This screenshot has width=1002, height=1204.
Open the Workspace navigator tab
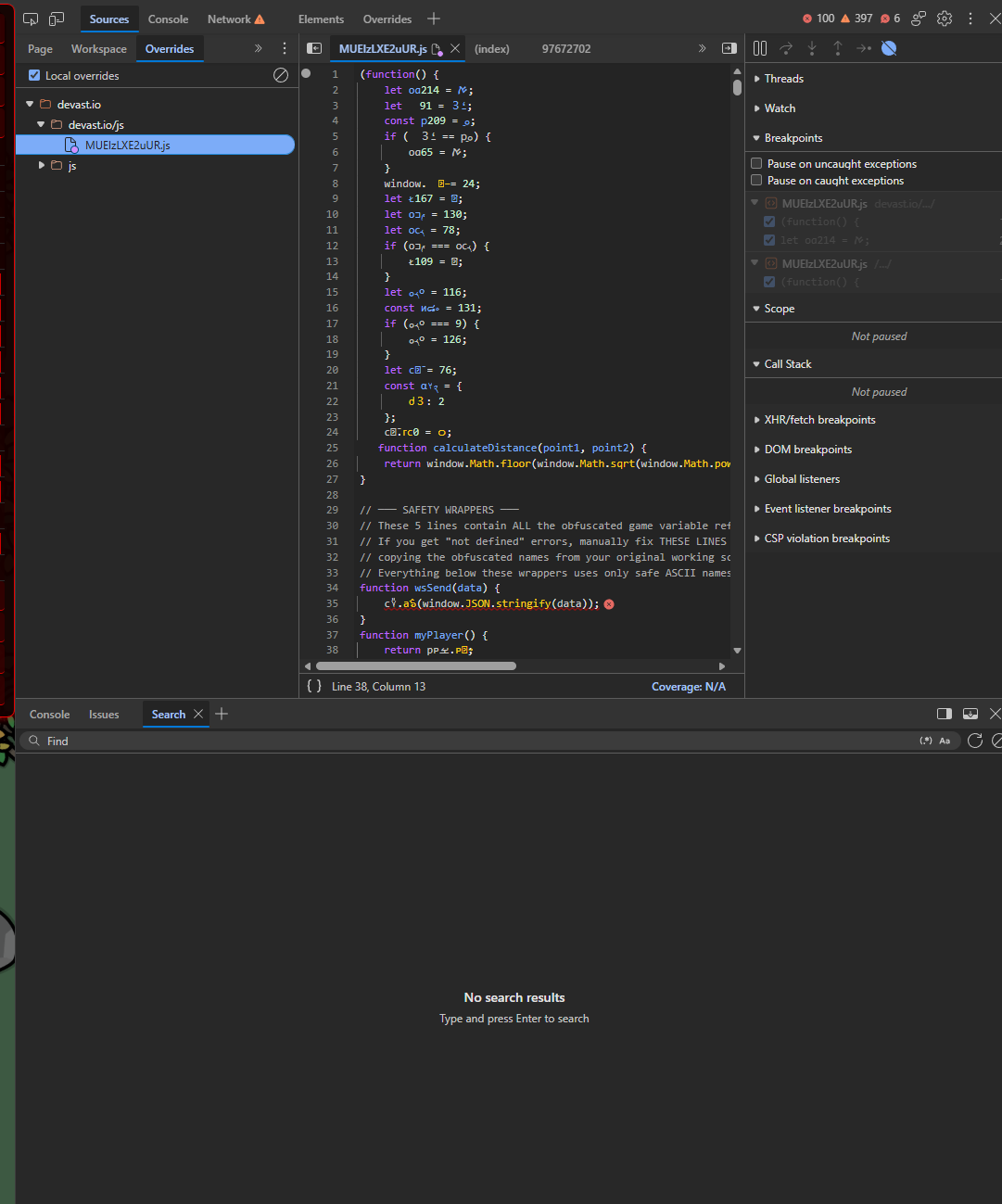(x=99, y=49)
